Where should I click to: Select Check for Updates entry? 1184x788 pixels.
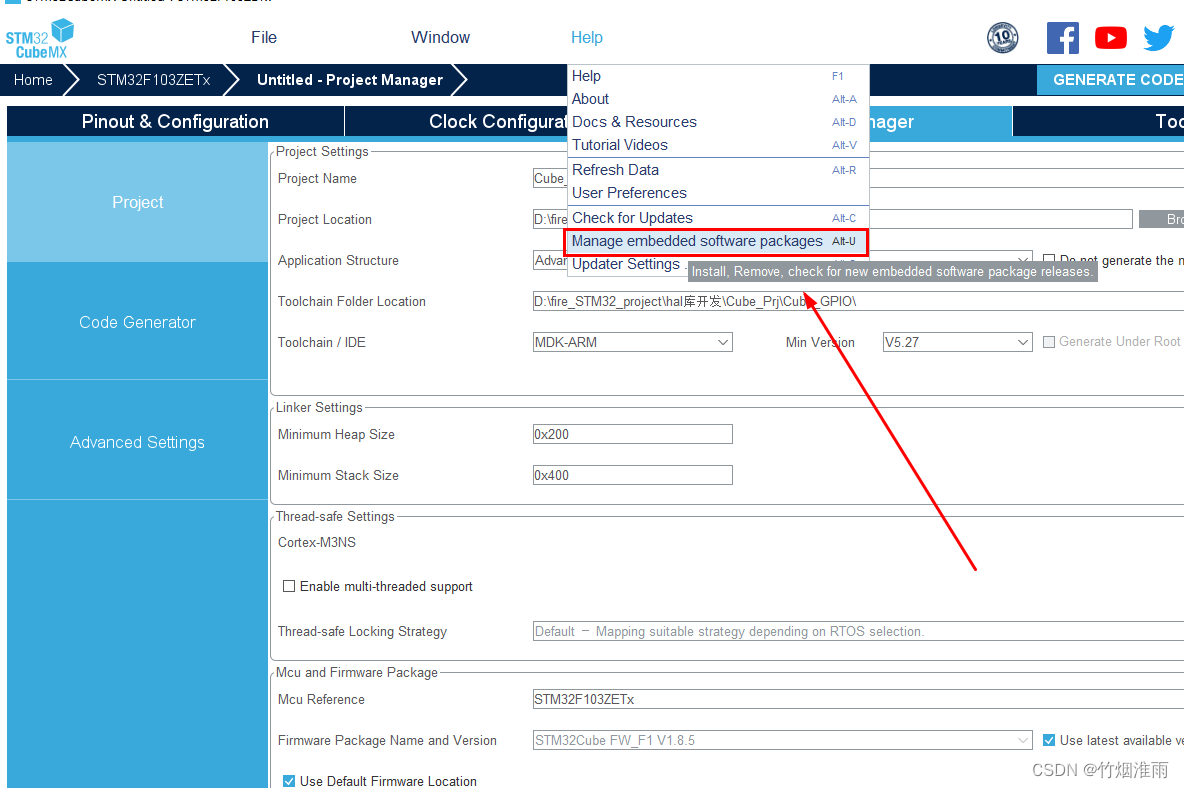tap(717, 218)
